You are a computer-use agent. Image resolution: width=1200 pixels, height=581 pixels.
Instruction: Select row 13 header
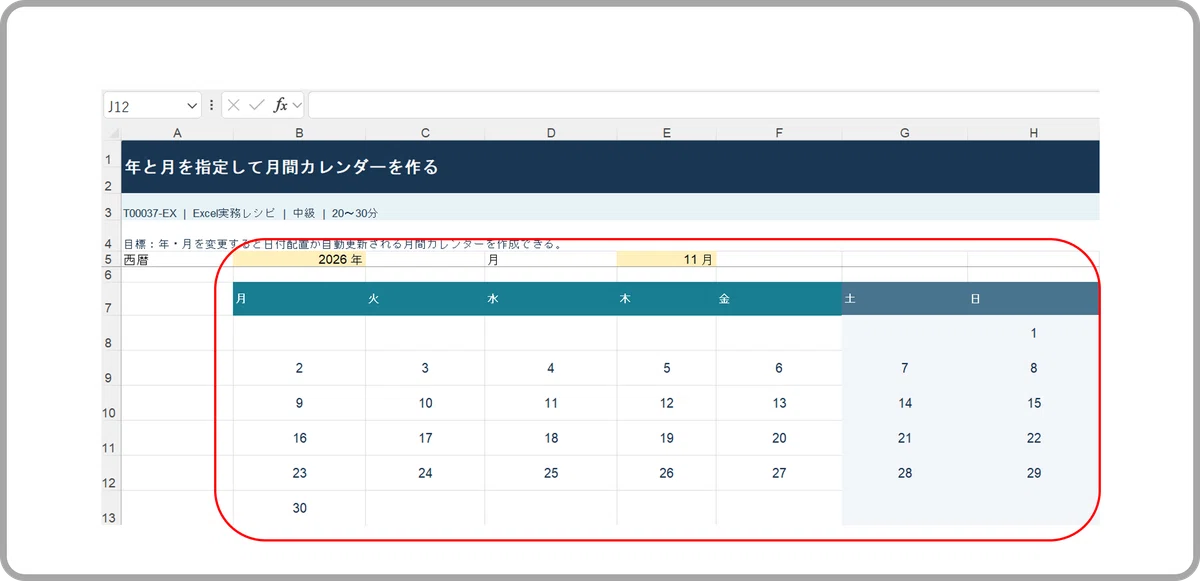tap(112, 508)
